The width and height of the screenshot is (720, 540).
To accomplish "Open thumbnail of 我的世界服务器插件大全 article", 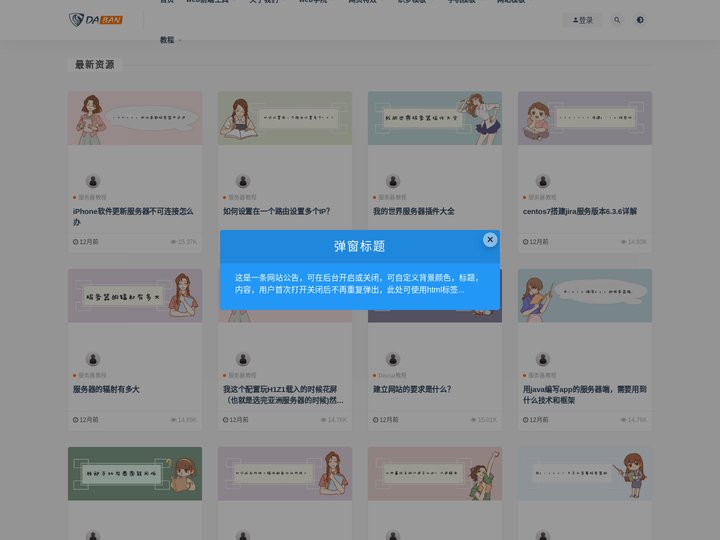I will point(435,118).
